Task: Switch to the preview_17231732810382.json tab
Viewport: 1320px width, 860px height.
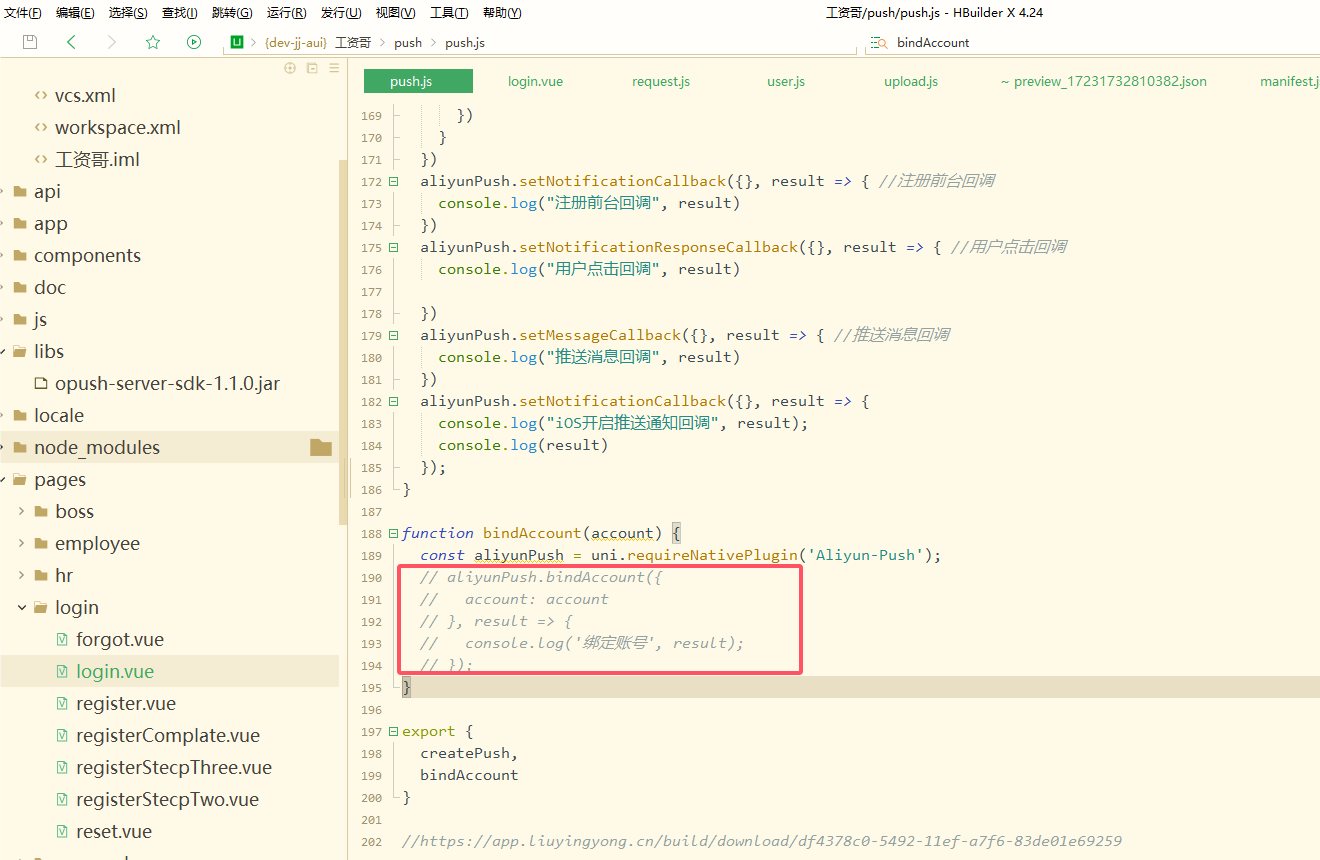Action: pyautogui.click(x=1104, y=82)
